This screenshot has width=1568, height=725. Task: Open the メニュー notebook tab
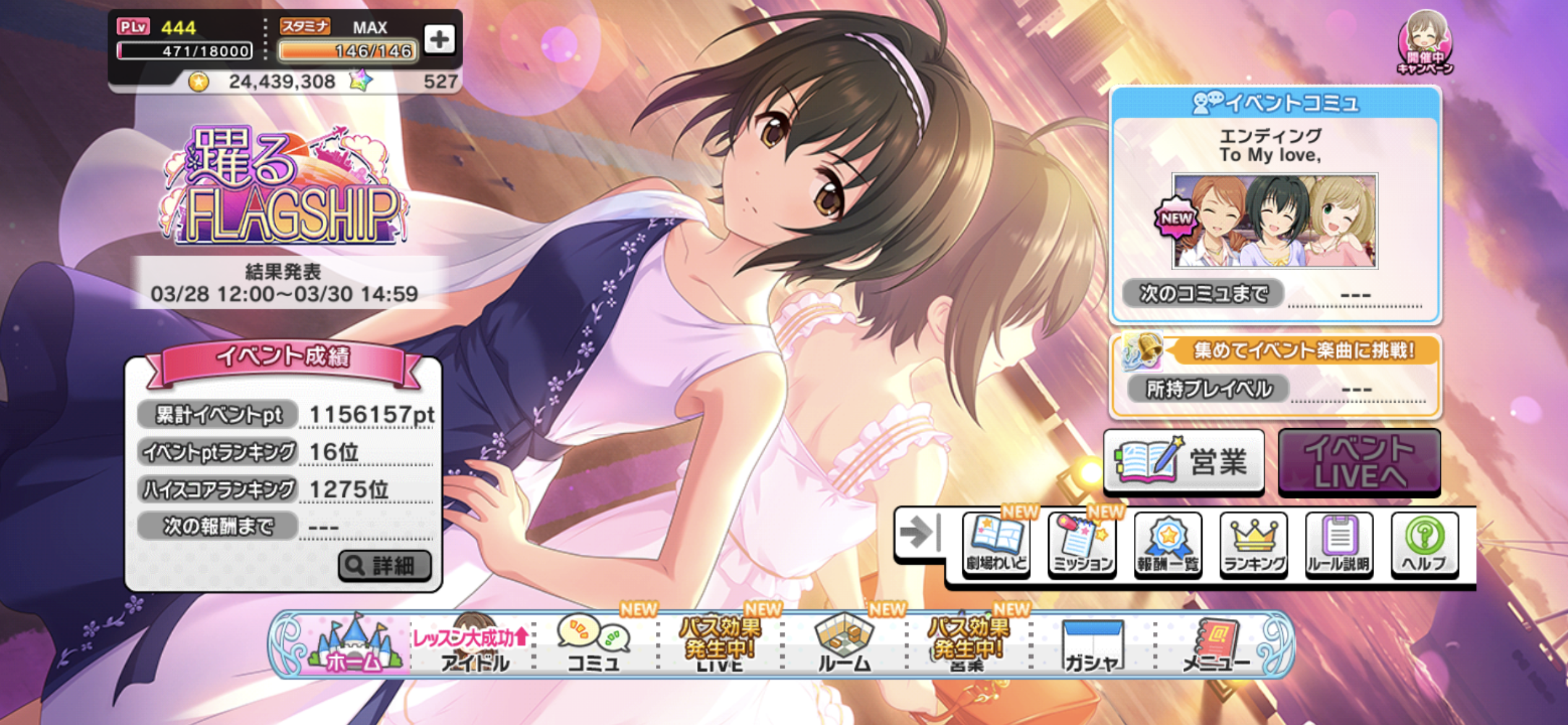pos(1215,644)
